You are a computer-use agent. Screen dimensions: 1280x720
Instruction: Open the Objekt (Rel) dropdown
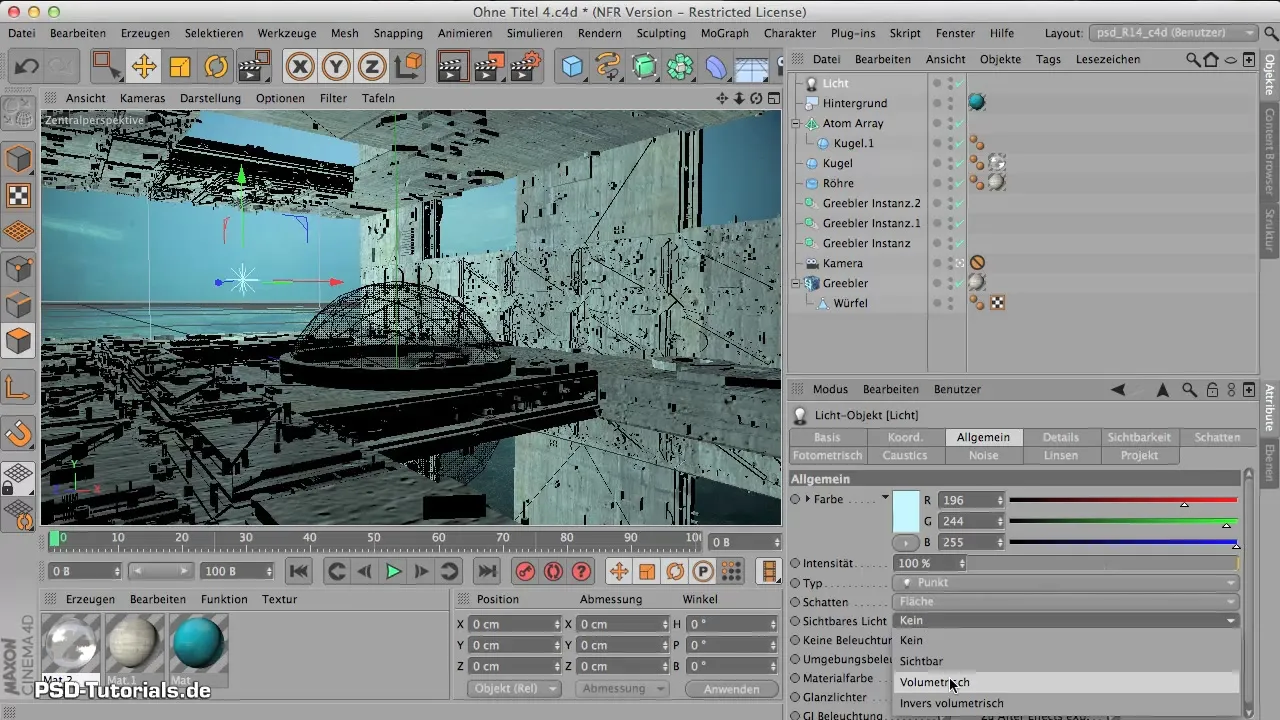(514, 689)
